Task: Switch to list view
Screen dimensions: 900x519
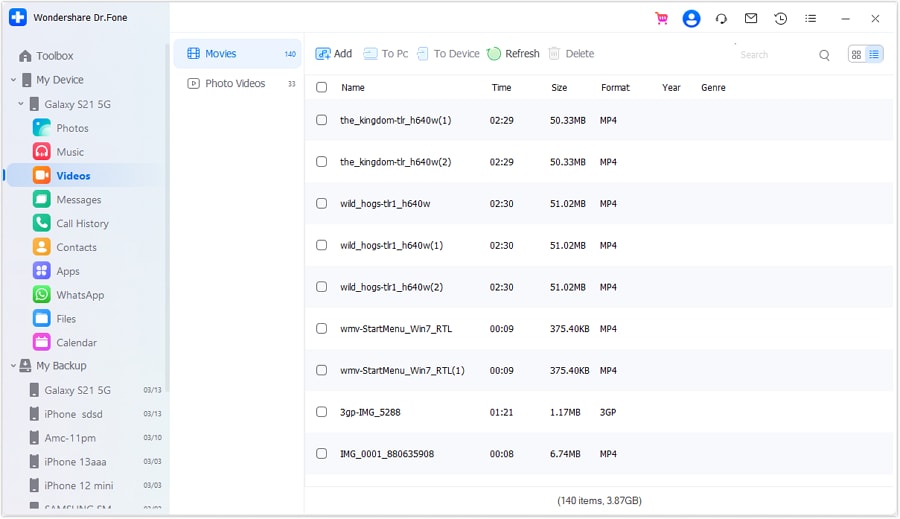Action: pyautogui.click(x=874, y=55)
